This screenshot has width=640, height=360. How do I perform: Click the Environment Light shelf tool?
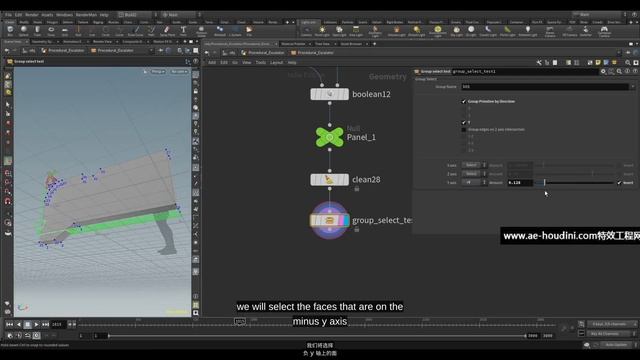point(438,31)
